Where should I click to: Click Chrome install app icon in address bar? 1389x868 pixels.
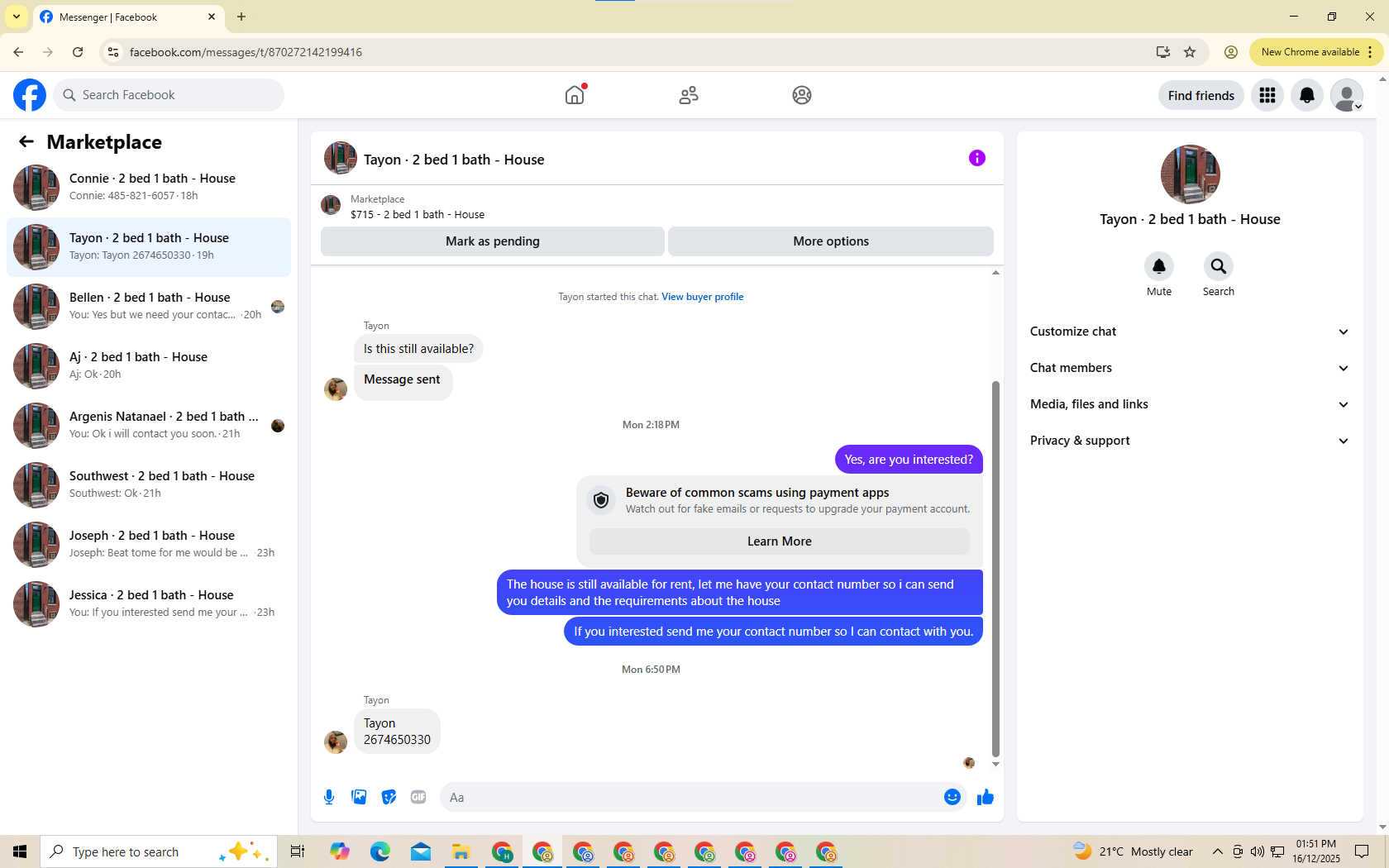pos(1163,52)
